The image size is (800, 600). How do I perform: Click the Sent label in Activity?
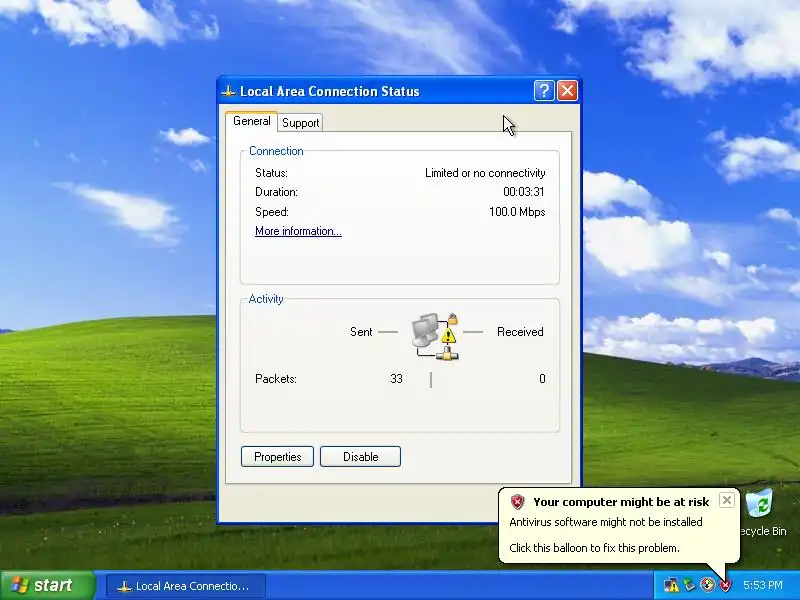pyautogui.click(x=361, y=332)
